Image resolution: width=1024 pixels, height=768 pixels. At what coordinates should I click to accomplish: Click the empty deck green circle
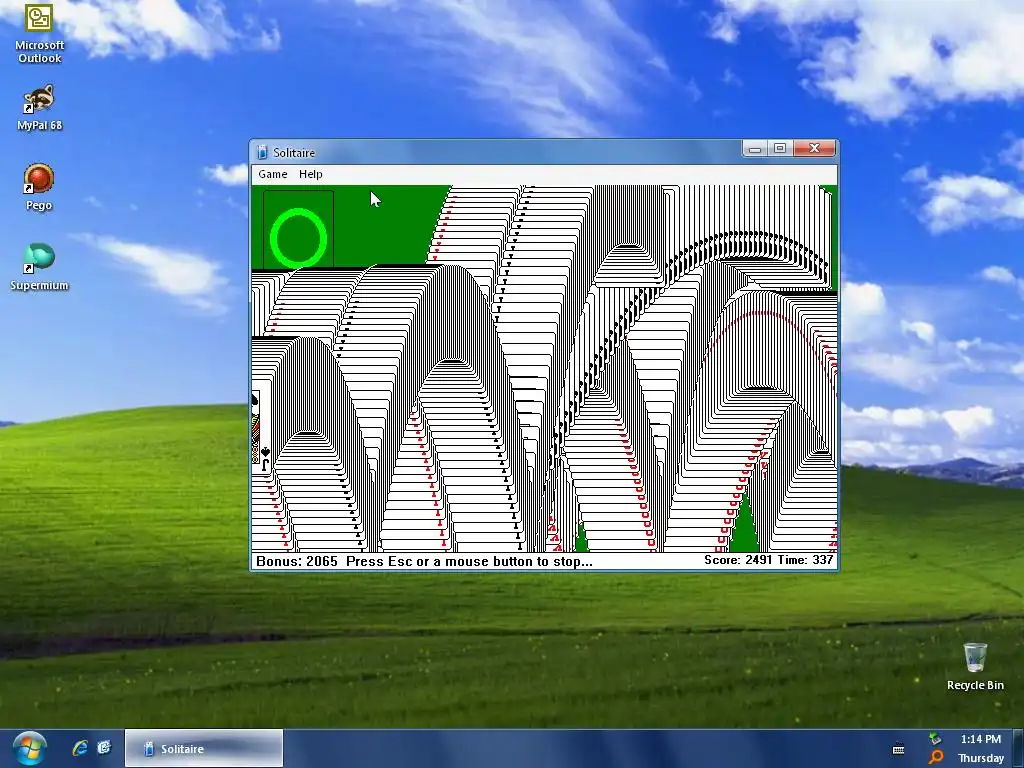(x=298, y=238)
